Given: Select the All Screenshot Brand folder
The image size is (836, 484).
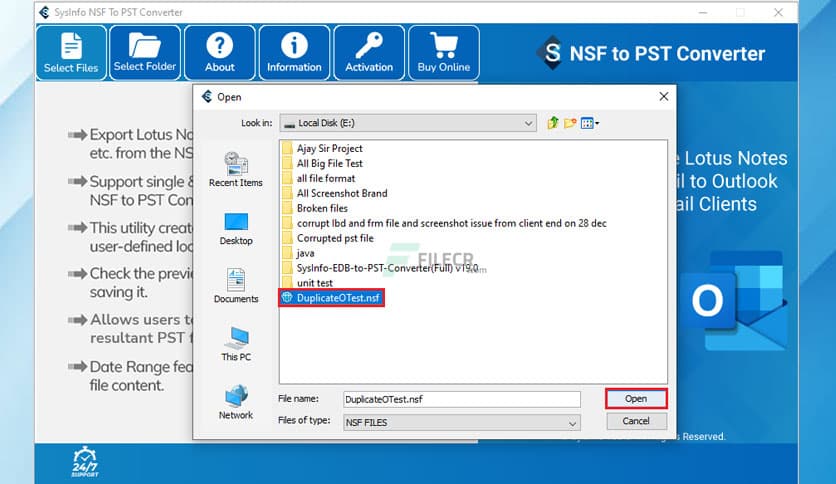Looking at the screenshot, I should tap(335, 193).
